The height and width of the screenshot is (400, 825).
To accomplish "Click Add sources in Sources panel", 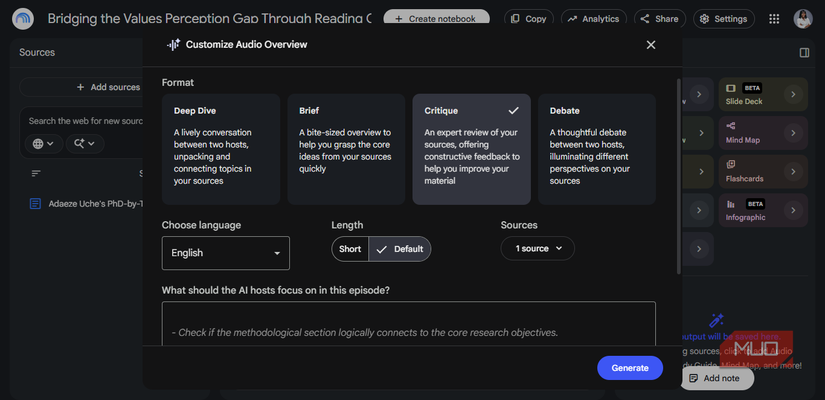I will [108, 87].
